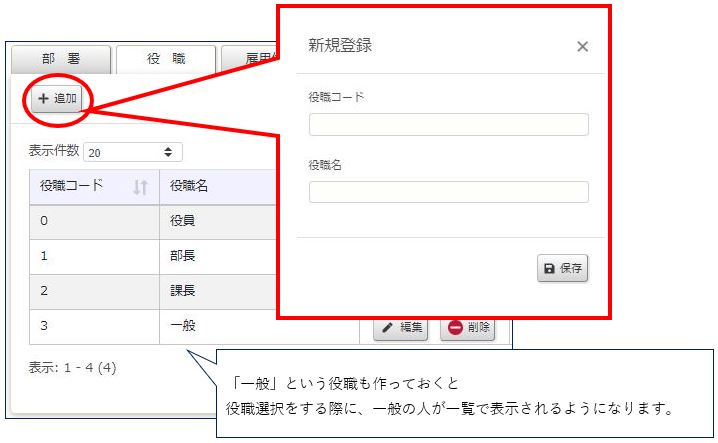The height and width of the screenshot is (443, 718).
Task: Select the 部長 row in the table
Action: [x=183, y=256]
